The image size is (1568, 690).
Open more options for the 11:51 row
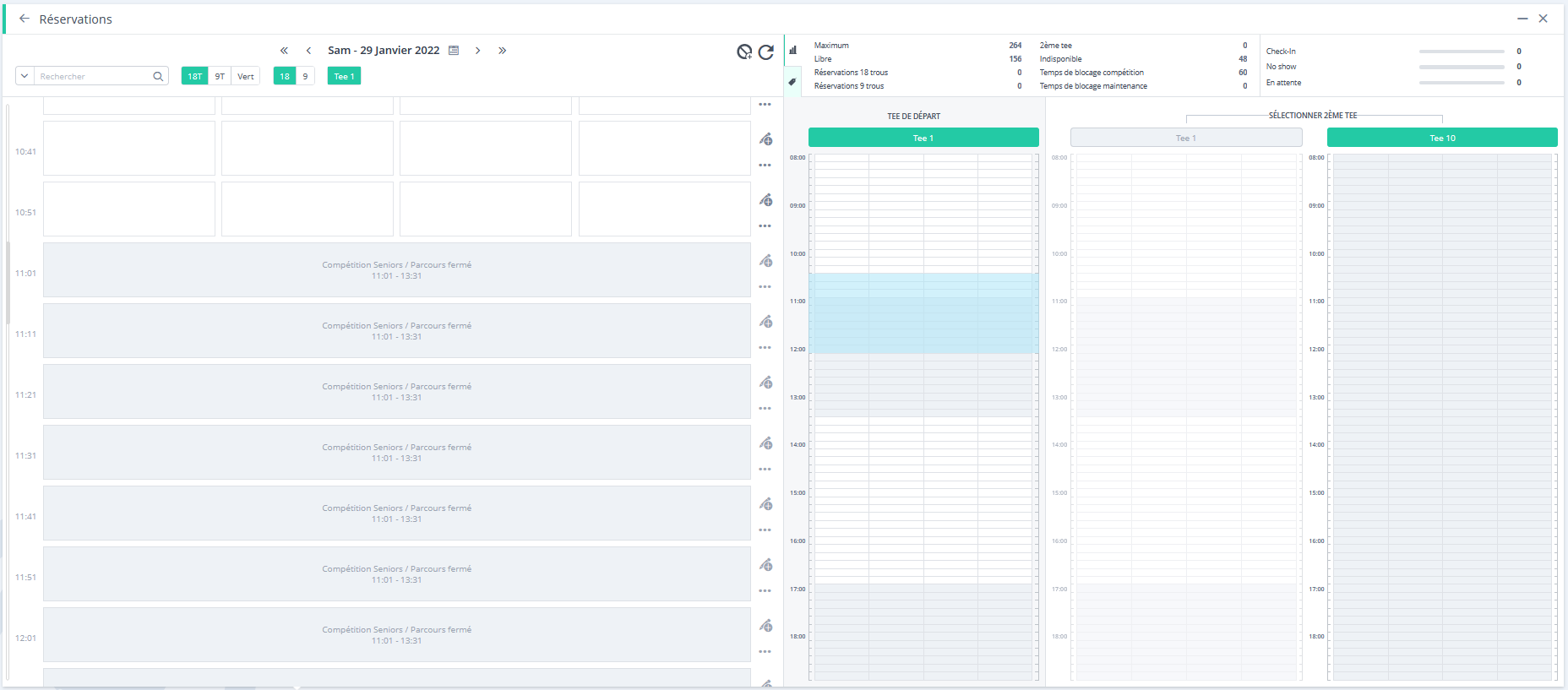(x=765, y=591)
